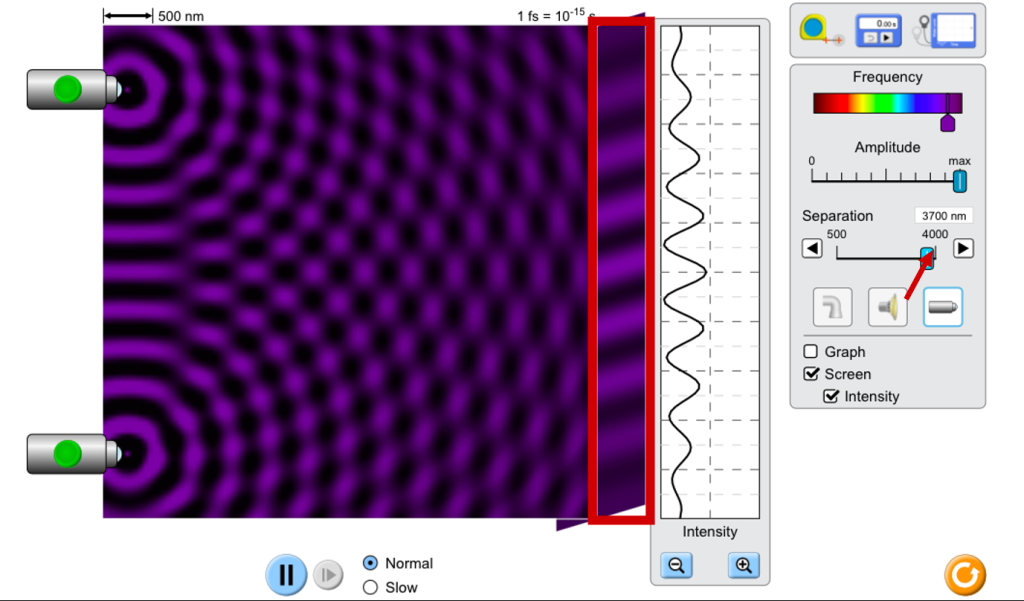Click the separation slider thumb

click(927, 258)
